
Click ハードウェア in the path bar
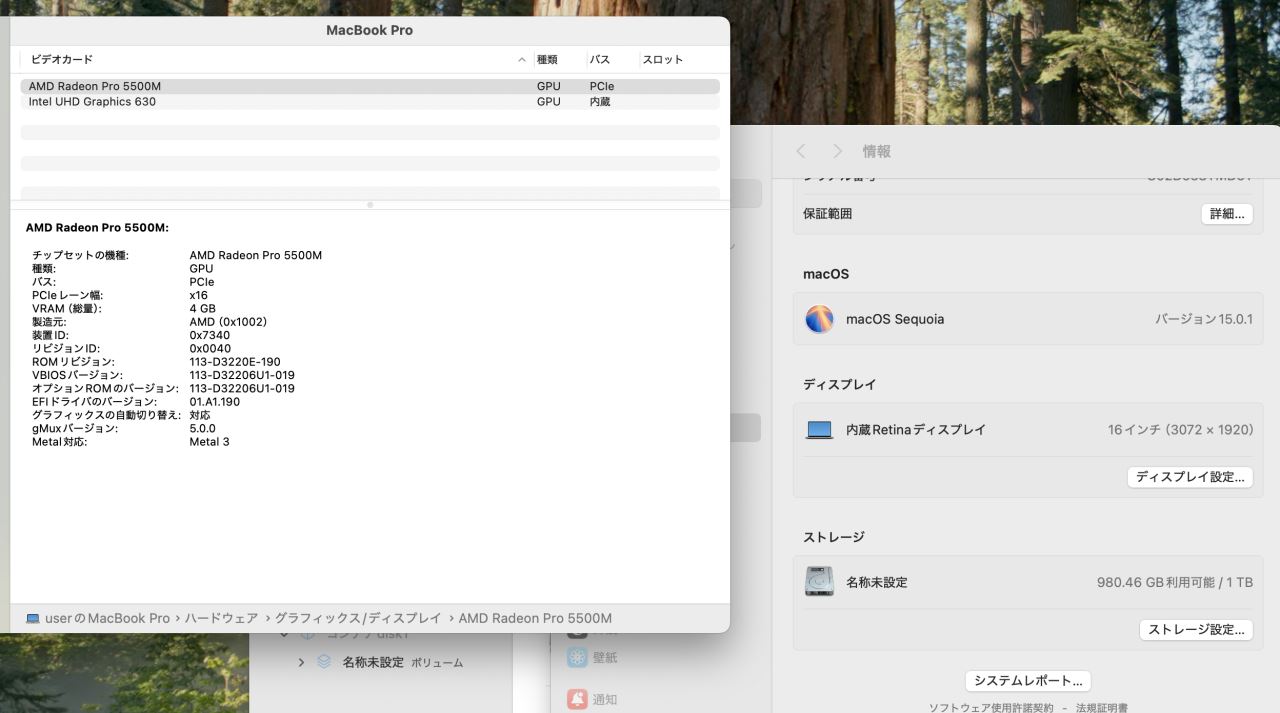[x=221, y=619]
